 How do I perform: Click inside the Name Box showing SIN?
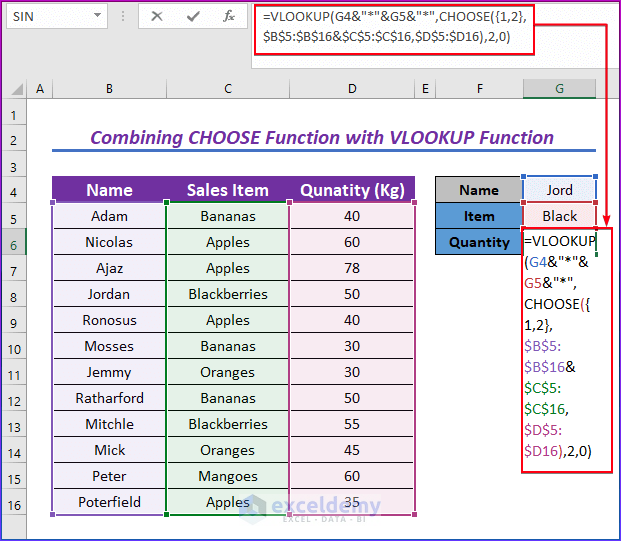point(51,16)
